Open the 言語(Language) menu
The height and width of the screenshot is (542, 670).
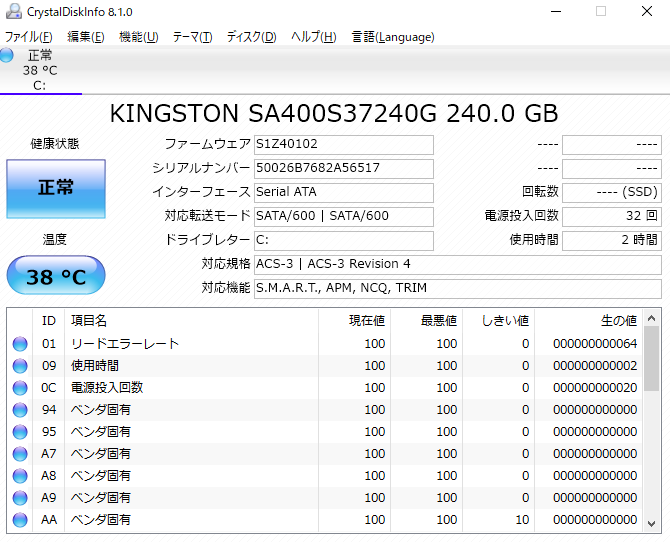393,37
